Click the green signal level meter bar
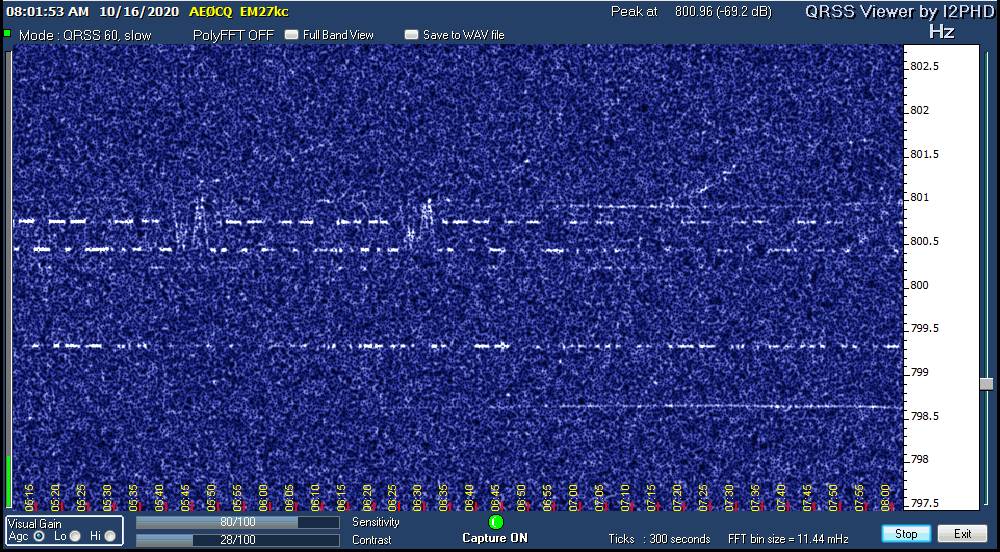1000x552 pixels. [x=9, y=482]
